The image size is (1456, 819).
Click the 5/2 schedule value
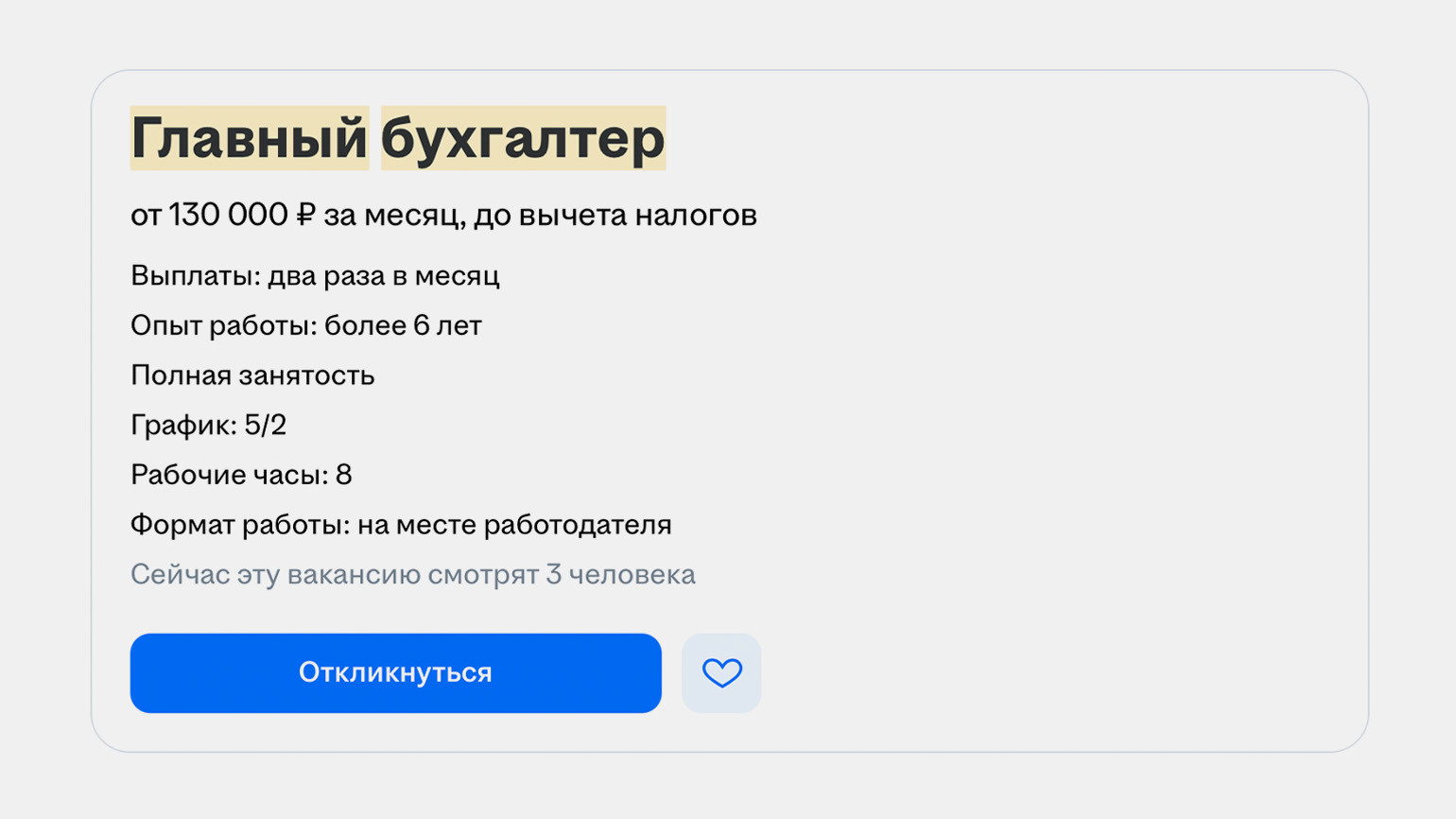tap(266, 425)
